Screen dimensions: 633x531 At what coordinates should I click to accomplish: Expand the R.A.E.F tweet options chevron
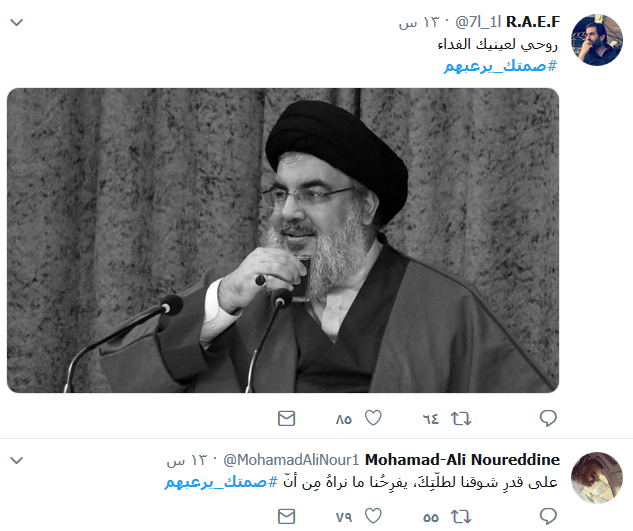click(17, 22)
